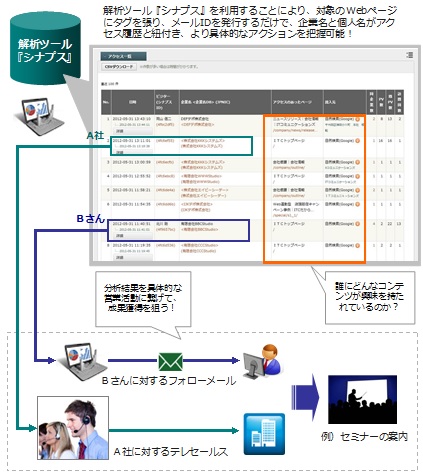Click the green 解析ツール『シナプス』 database cylinder

[x=45, y=48]
